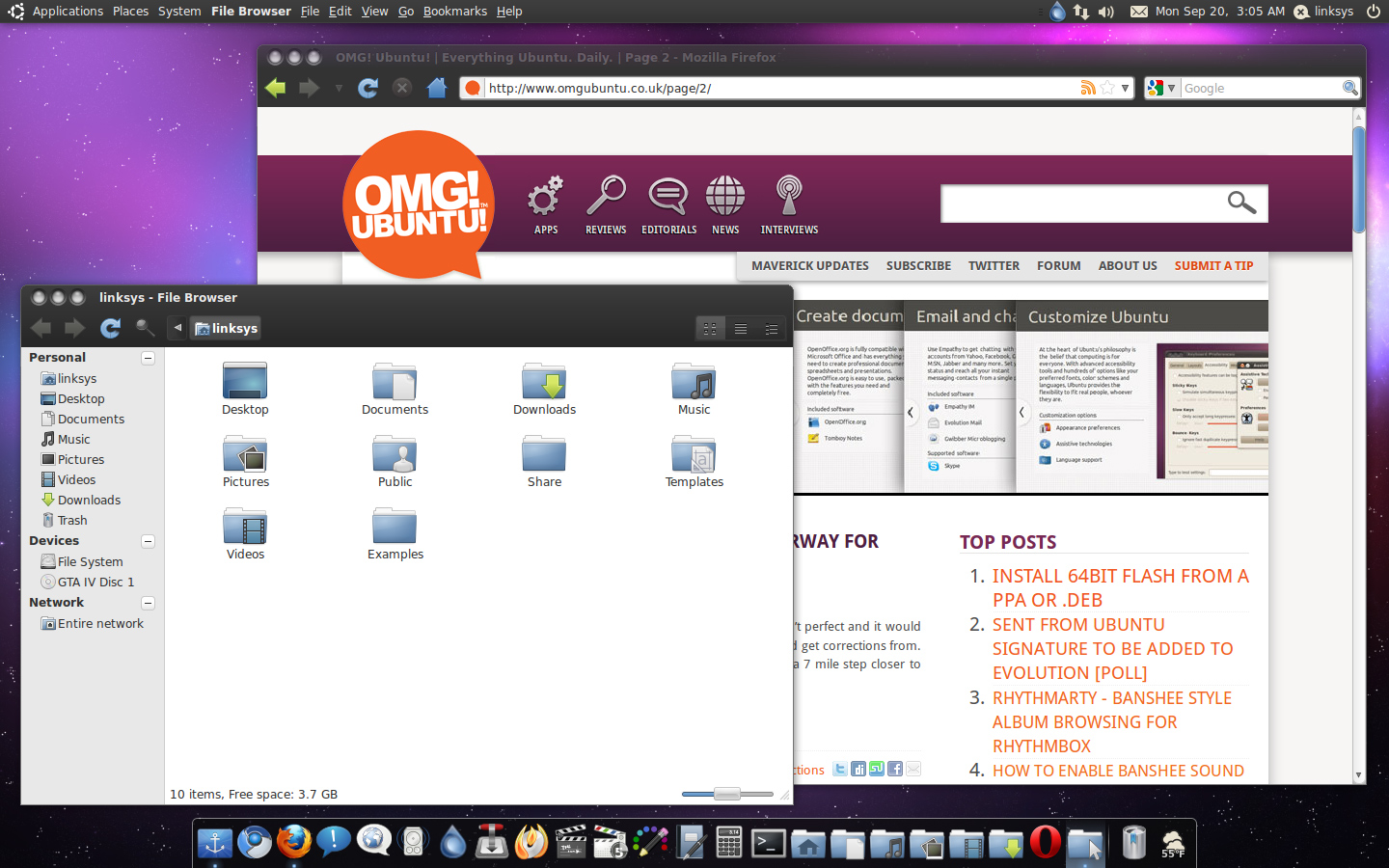This screenshot has width=1389, height=868.
Task: Collapse the Devices section in sidebar
Action: tap(149, 541)
